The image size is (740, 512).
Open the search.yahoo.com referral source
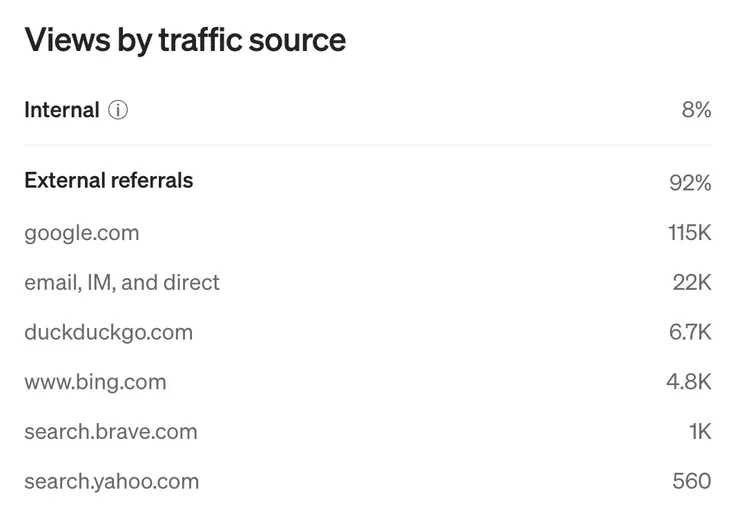(x=112, y=482)
